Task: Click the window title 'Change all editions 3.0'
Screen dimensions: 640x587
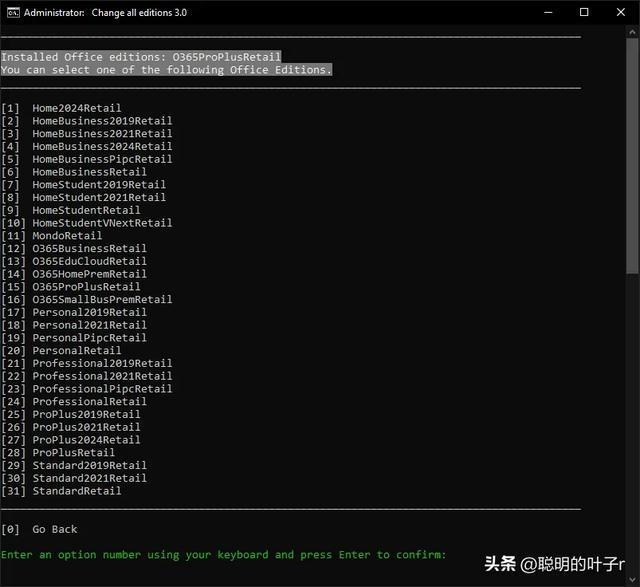Action: (139, 13)
